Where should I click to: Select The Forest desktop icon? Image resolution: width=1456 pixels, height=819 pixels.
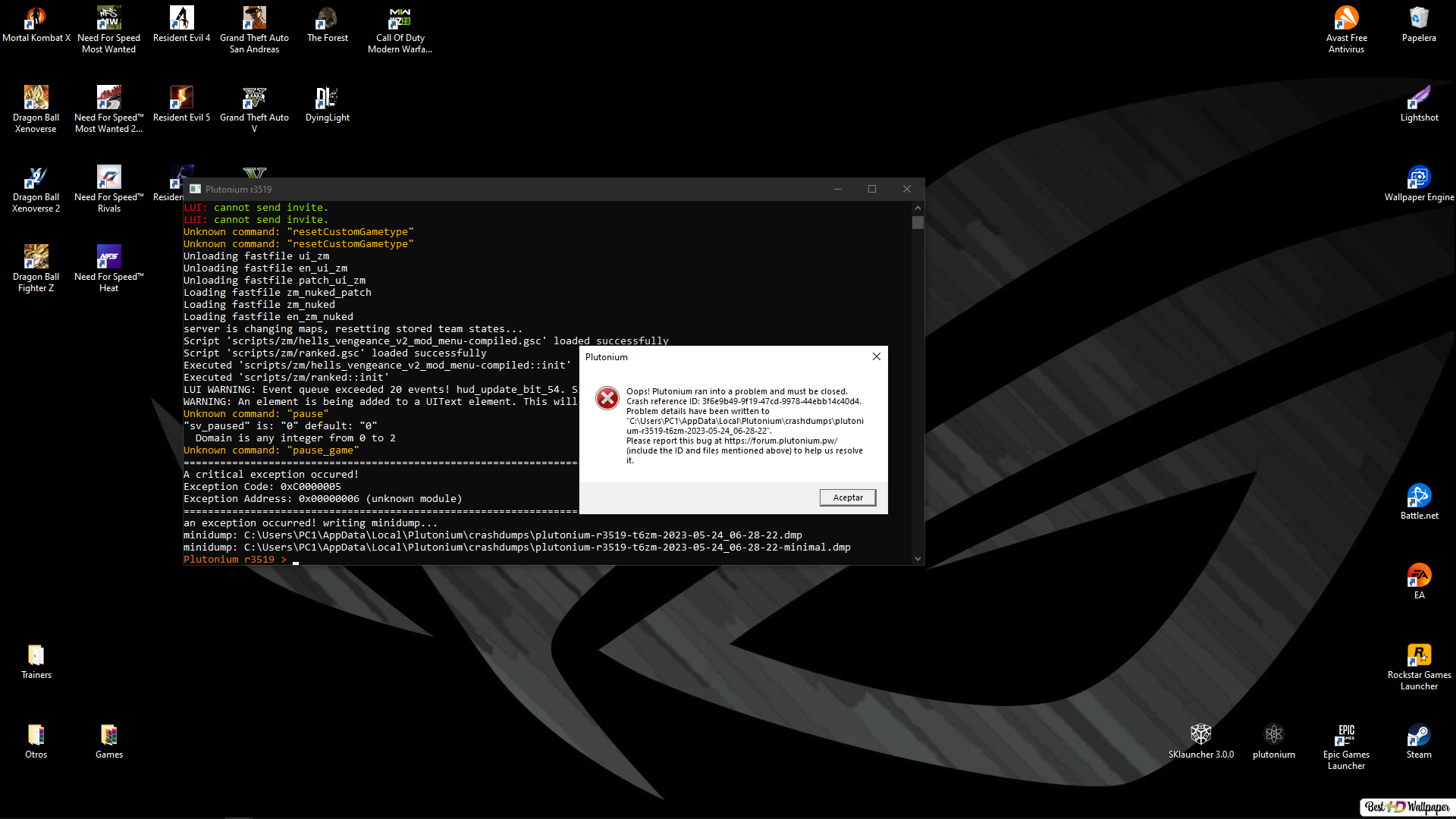(327, 24)
